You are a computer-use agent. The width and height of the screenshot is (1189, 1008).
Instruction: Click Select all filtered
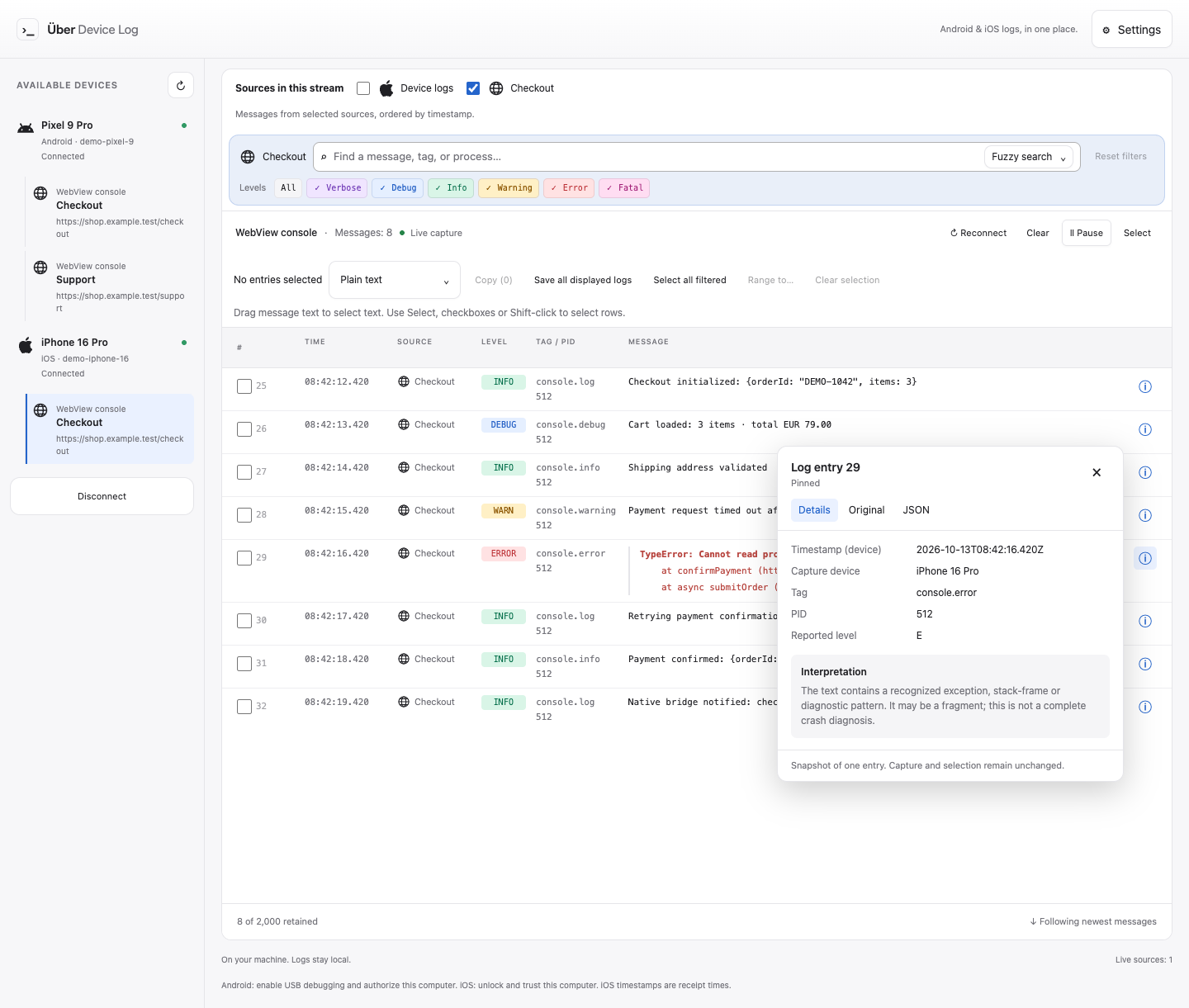[x=690, y=280]
